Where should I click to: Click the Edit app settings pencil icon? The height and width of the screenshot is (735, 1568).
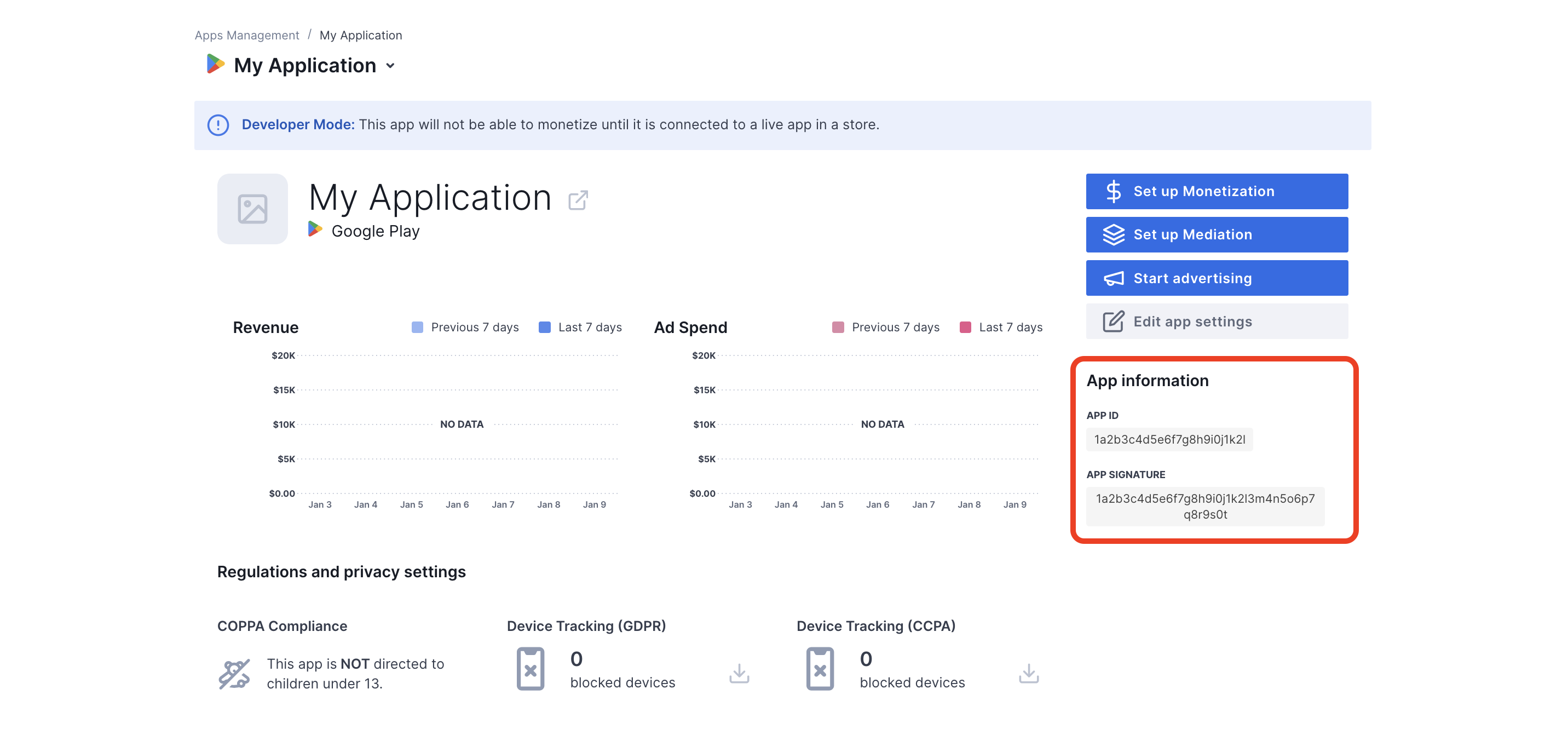[x=1112, y=321]
